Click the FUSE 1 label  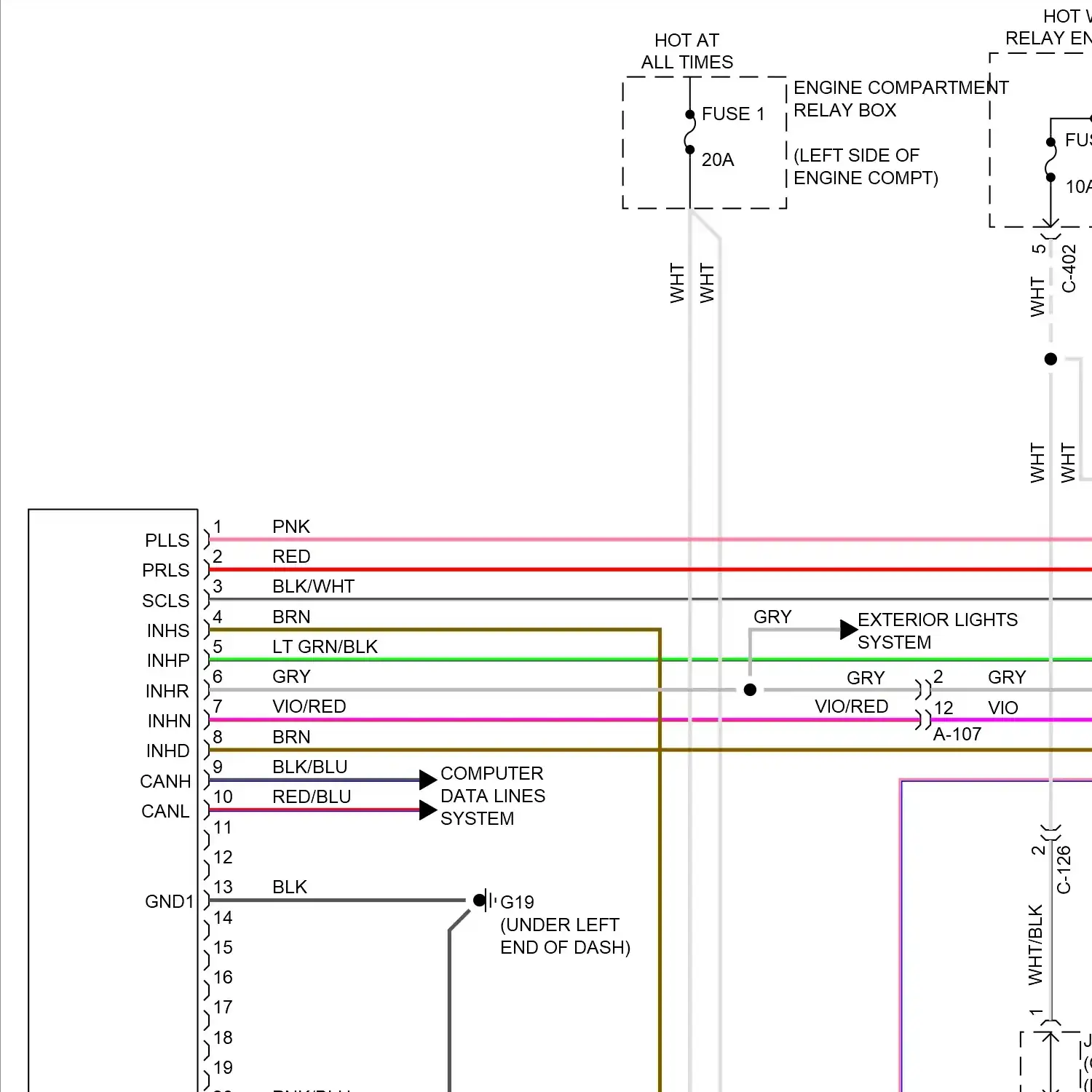coord(733,114)
